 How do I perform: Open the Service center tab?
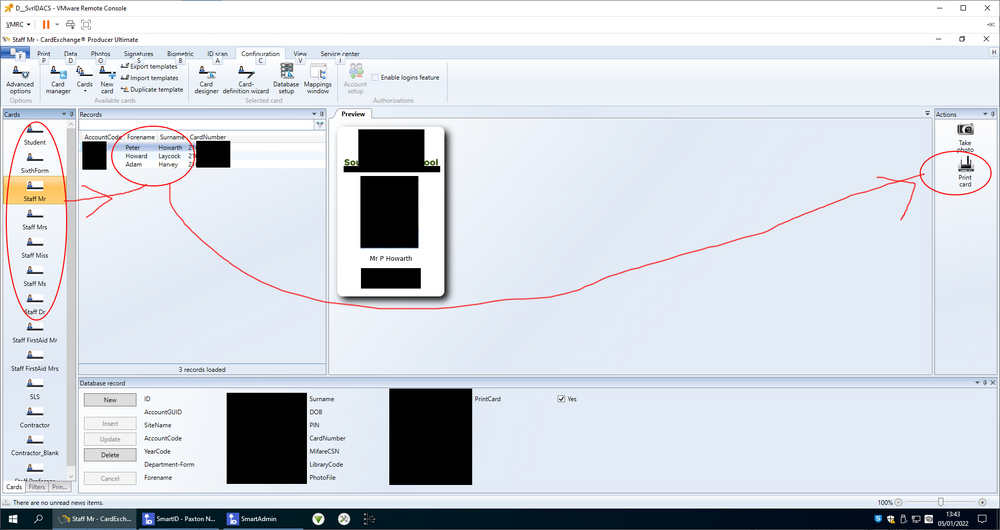point(340,54)
